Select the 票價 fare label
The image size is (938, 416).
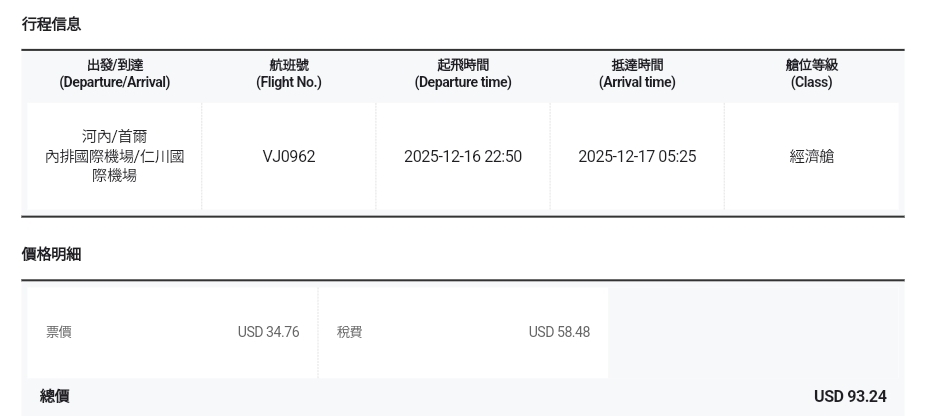(x=59, y=332)
